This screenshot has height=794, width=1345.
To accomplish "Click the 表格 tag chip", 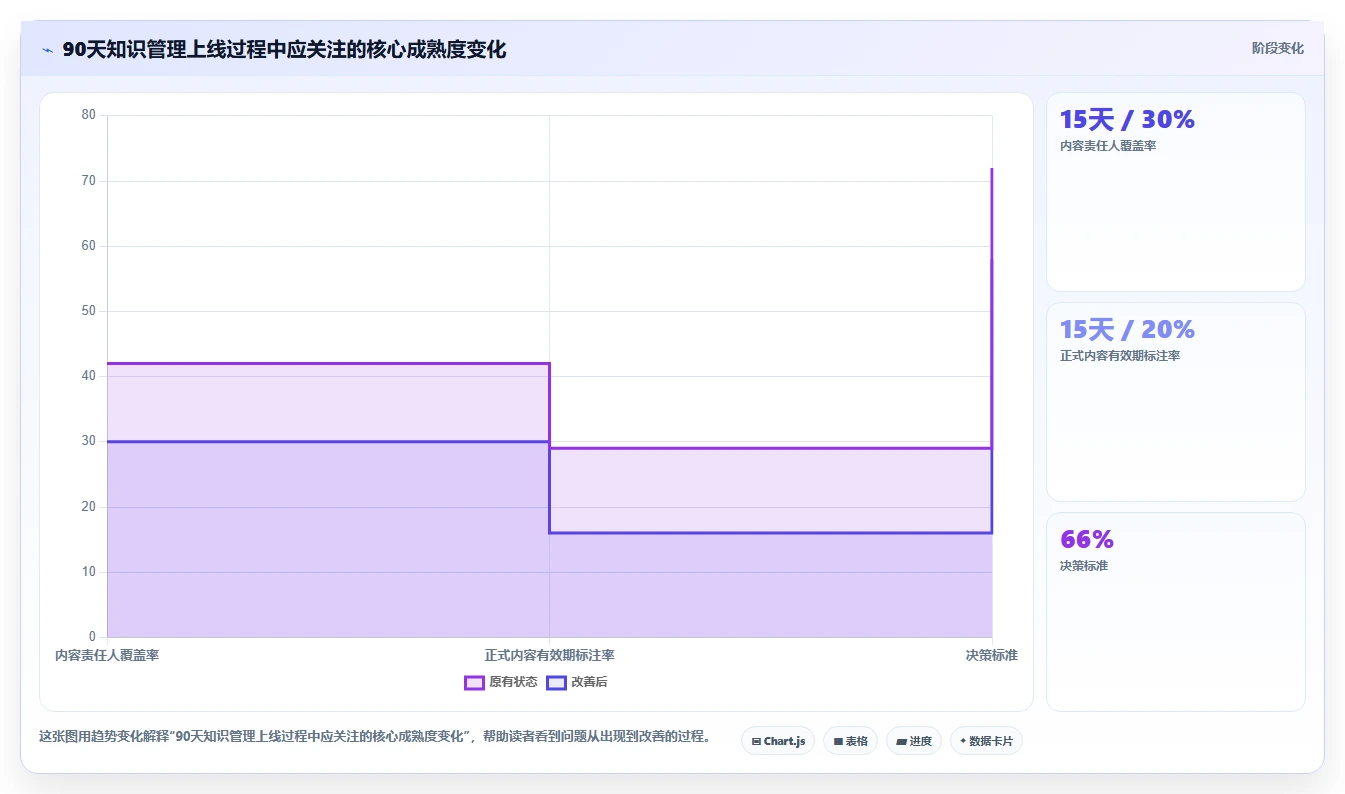I will [850, 741].
